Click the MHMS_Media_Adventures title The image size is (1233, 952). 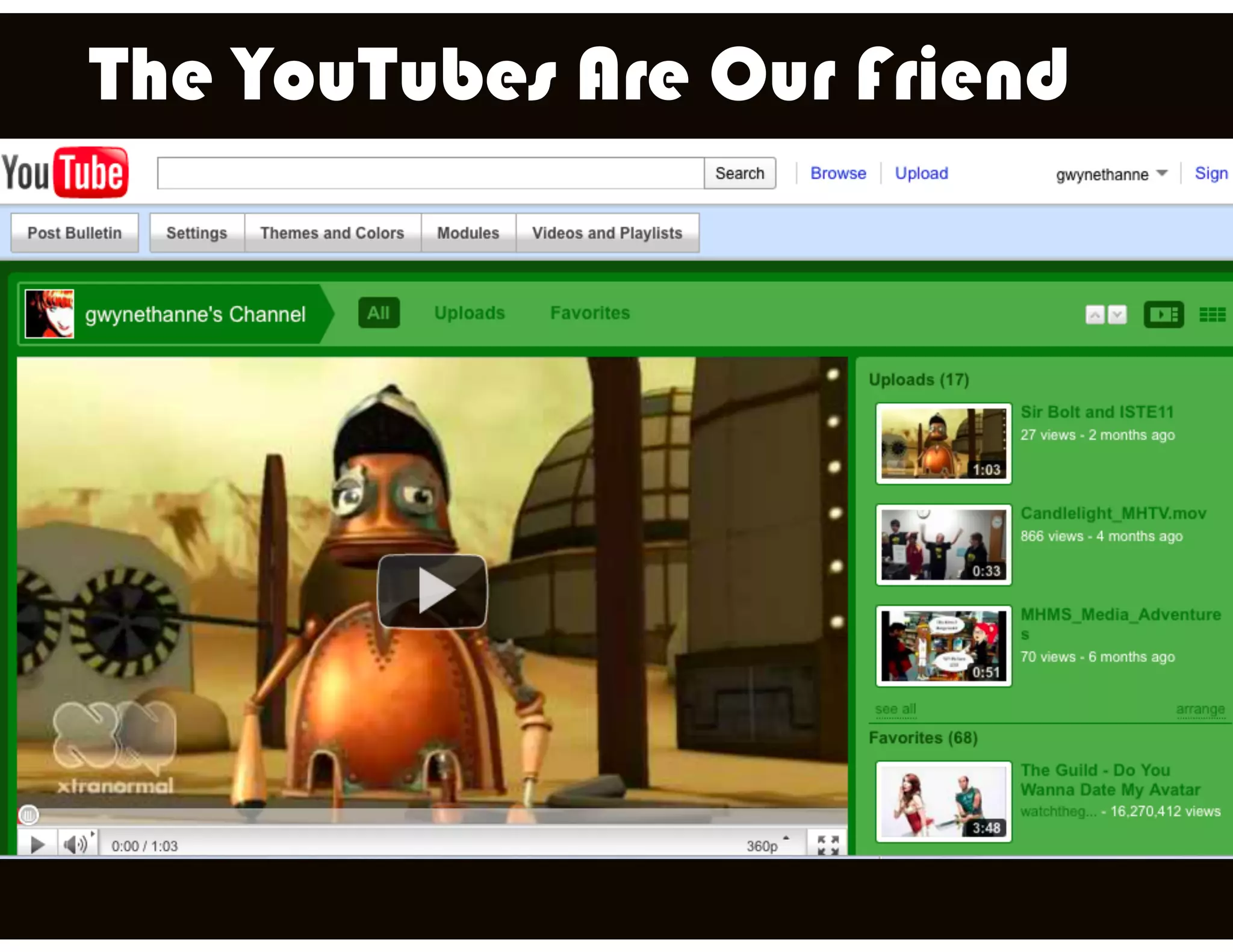pos(1121,624)
